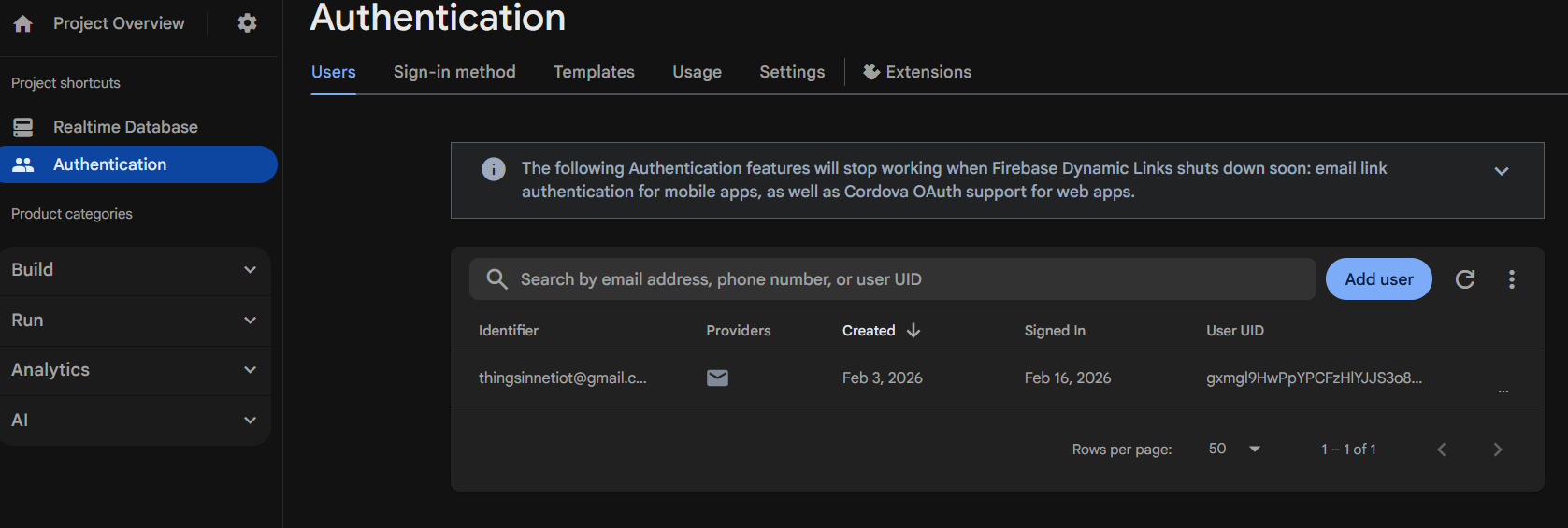Viewport: 1568px width, 528px height.
Task: Click the search users input field
Action: click(x=893, y=279)
